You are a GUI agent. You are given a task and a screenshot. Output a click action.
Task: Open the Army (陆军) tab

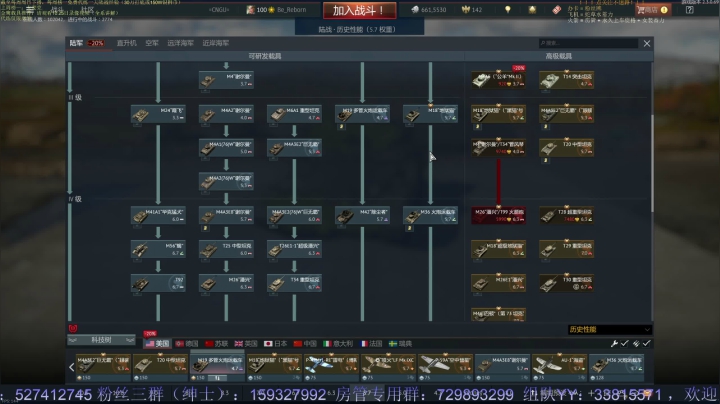(77, 43)
